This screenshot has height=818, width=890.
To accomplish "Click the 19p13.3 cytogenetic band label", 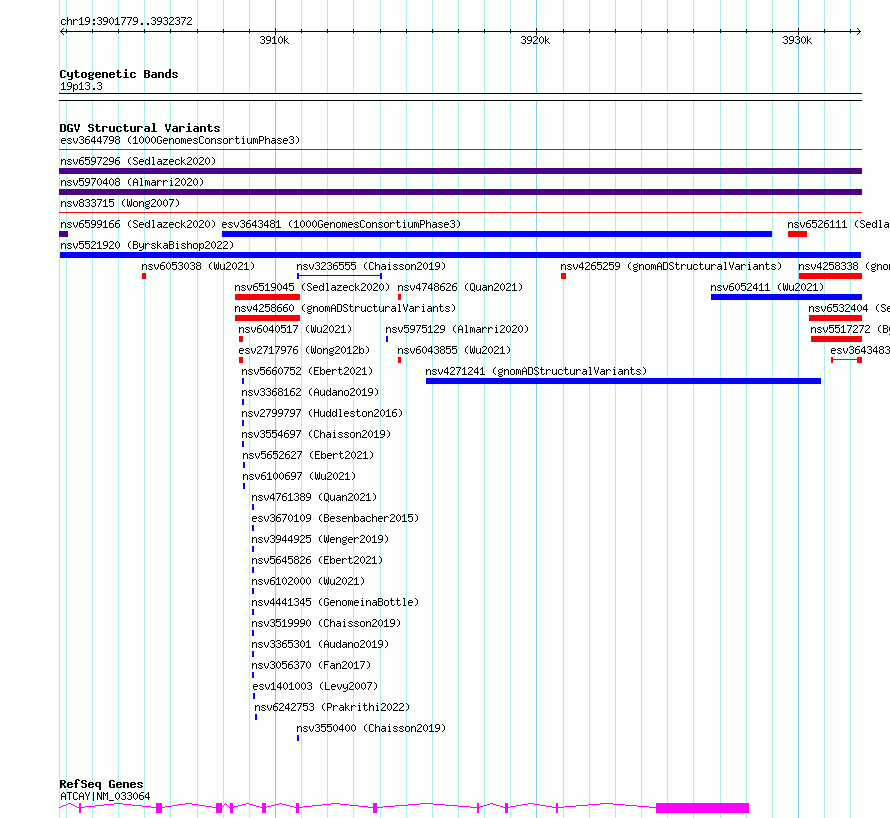I will click(x=81, y=86).
